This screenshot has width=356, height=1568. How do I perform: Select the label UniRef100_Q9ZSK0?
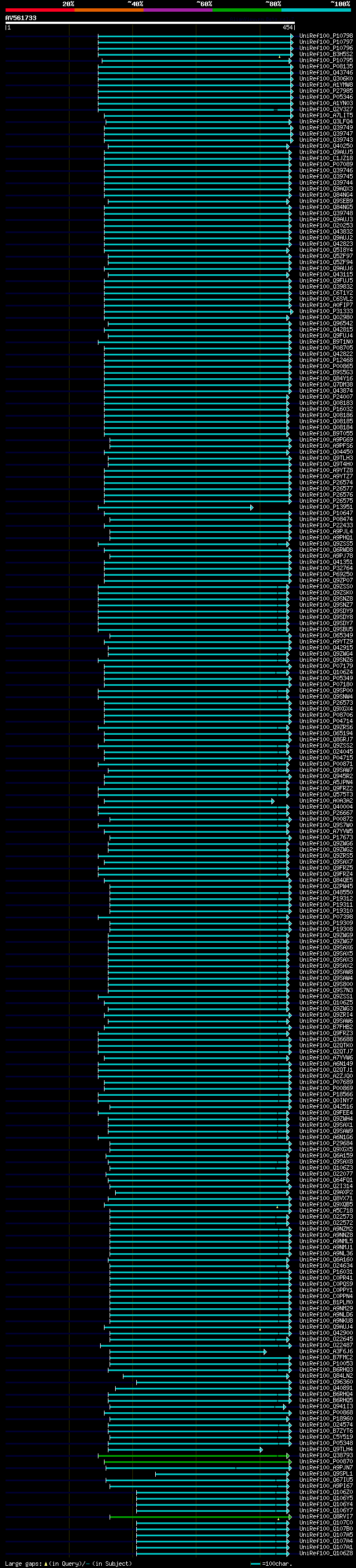[326, 593]
